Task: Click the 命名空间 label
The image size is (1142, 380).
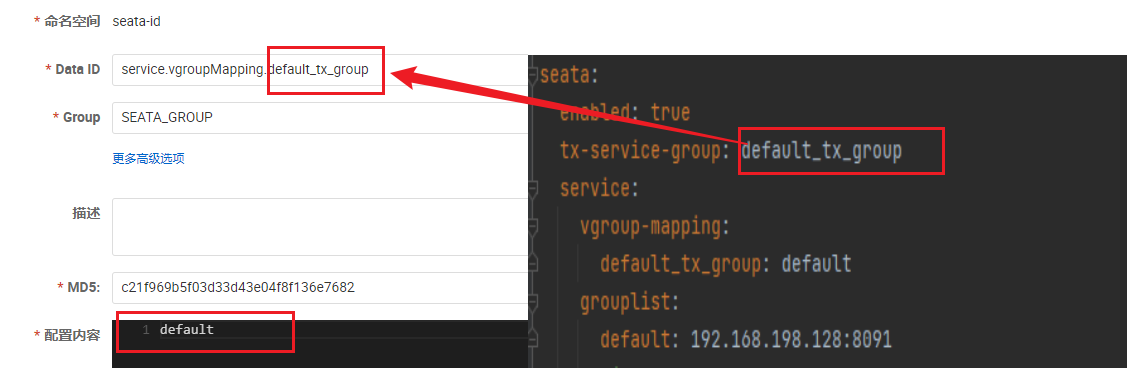Action: click(x=72, y=22)
